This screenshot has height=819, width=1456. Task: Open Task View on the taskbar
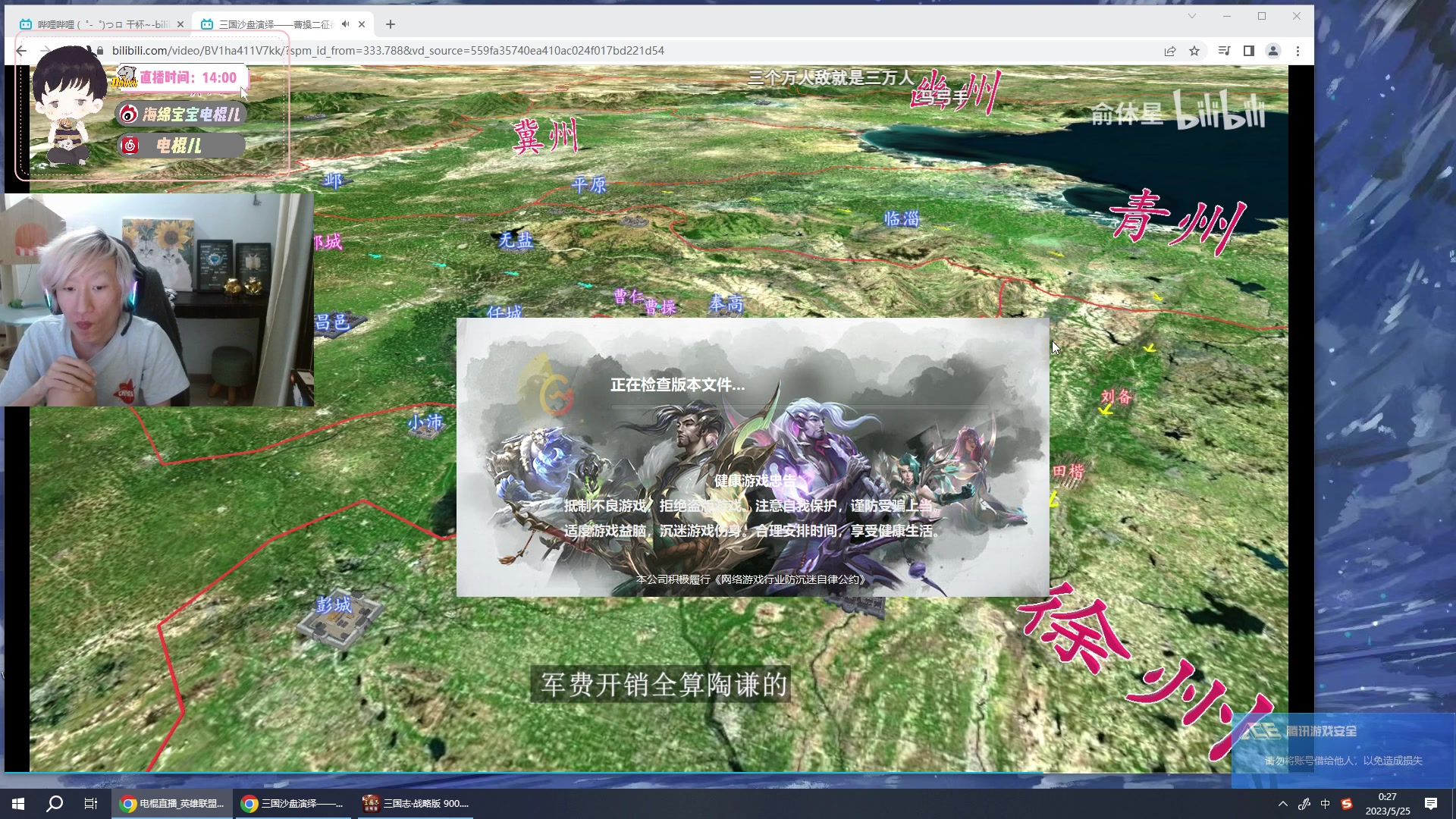coord(91,804)
